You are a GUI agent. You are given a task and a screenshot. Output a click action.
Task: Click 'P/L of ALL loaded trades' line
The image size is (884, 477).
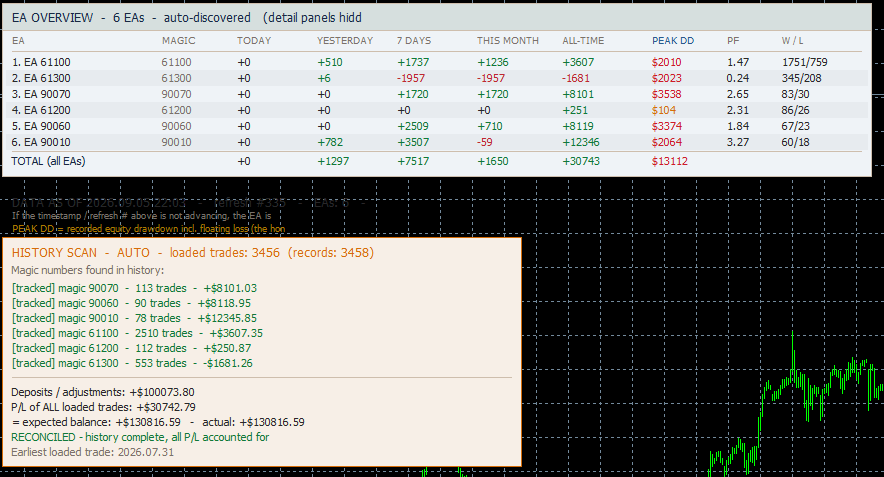(104, 407)
